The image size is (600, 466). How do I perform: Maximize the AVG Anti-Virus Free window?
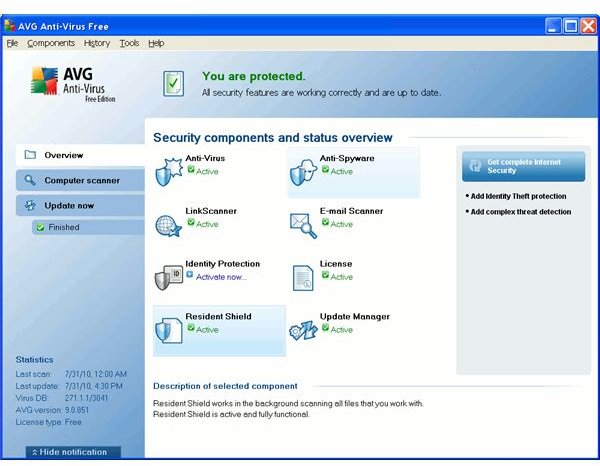click(571, 26)
